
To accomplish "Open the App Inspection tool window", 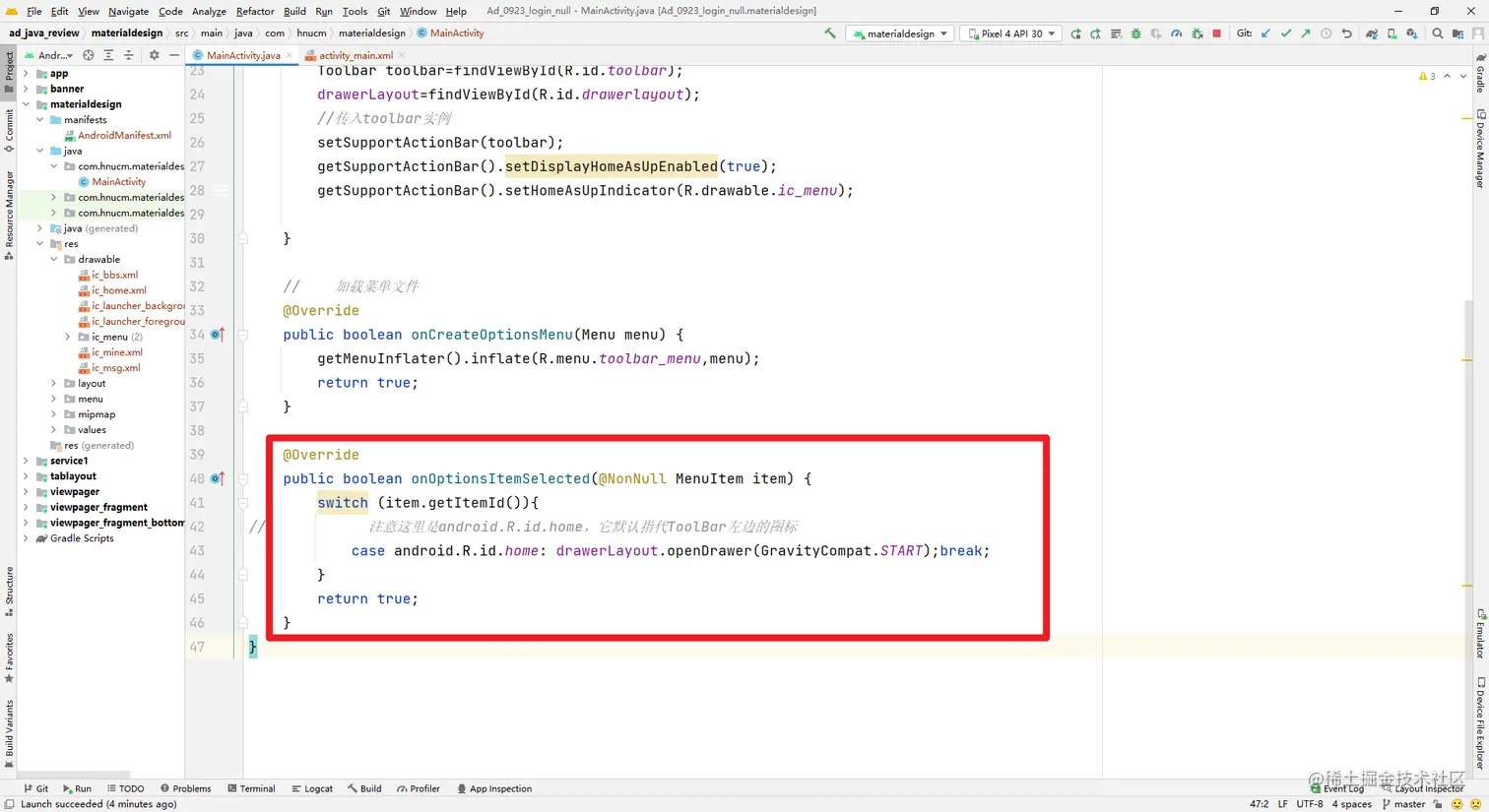I will coord(494,788).
